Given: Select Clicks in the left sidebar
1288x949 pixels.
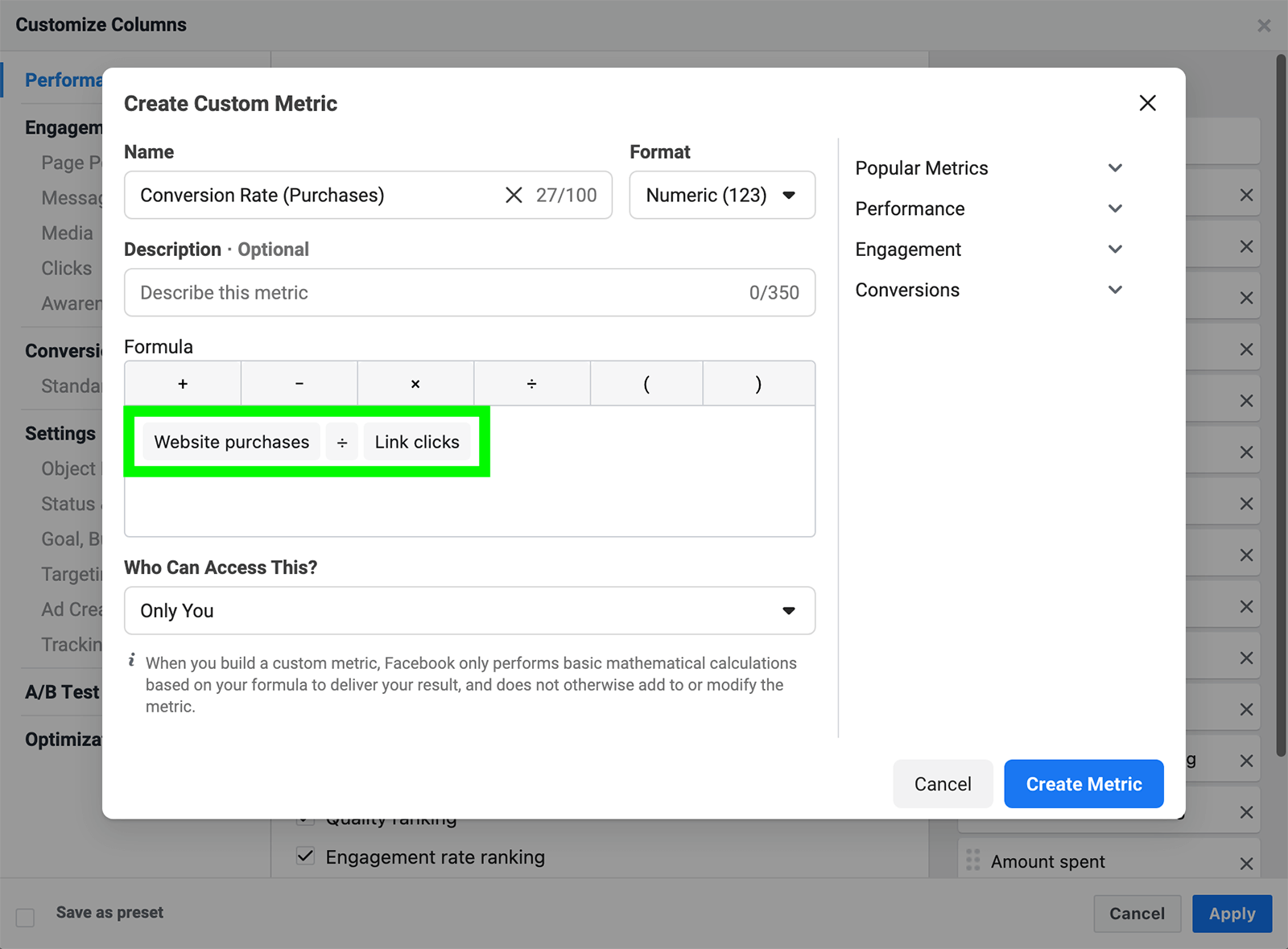Looking at the screenshot, I should (x=67, y=268).
